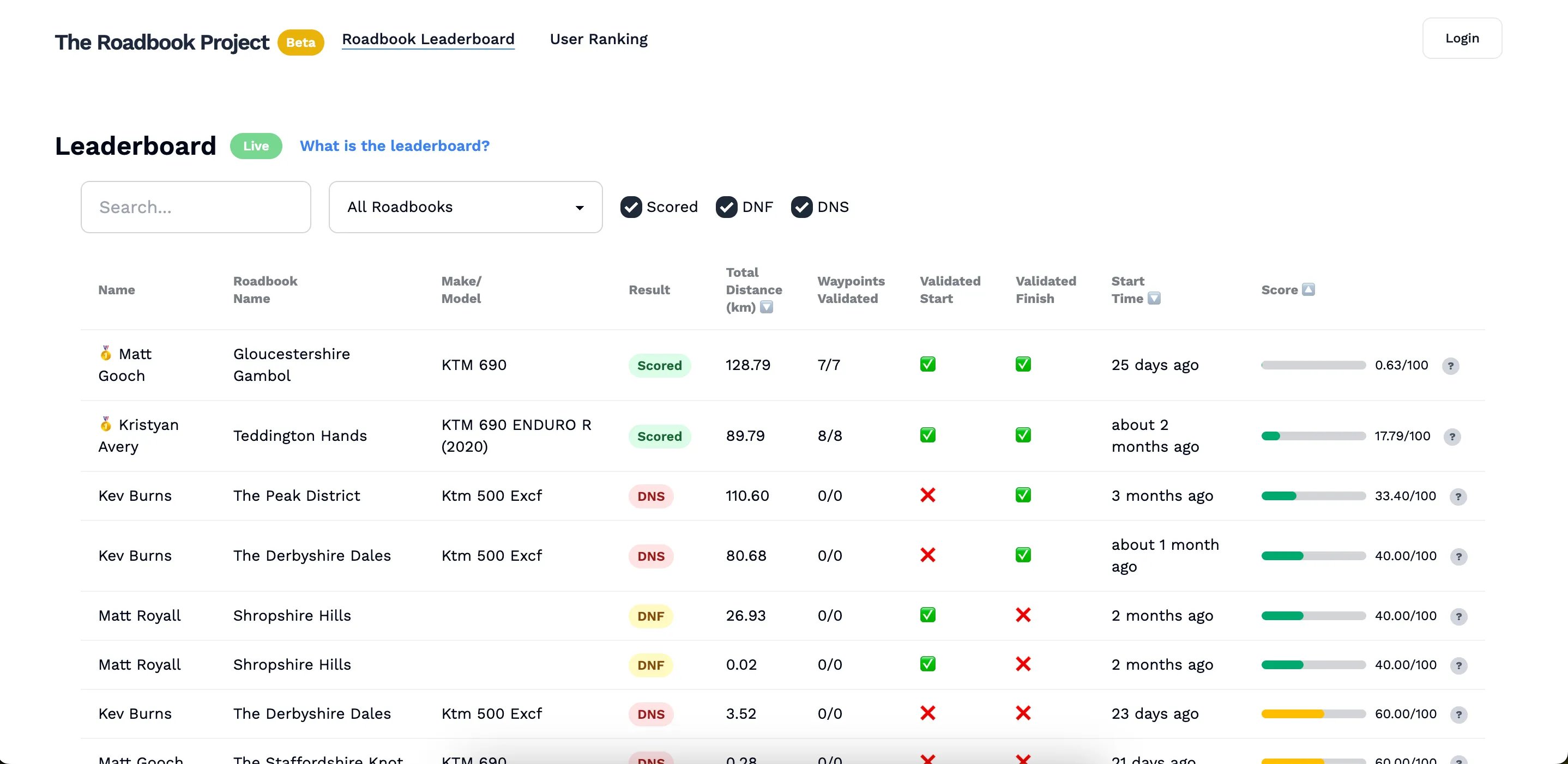Screen dimensions: 1568x764
Task: Expand the All Roadbooks dropdown
Action: click(465, 207)
